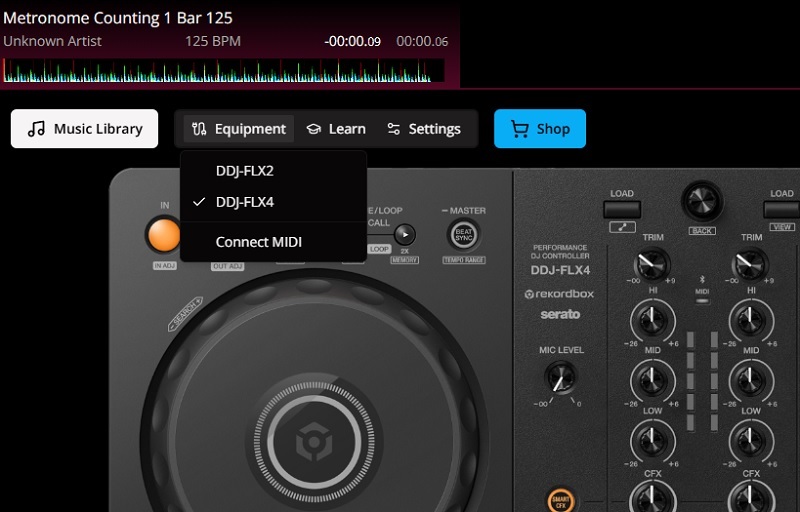
Task: Click the 125 BPM readout
Action: pyautogui.click(x=213, y=41)
